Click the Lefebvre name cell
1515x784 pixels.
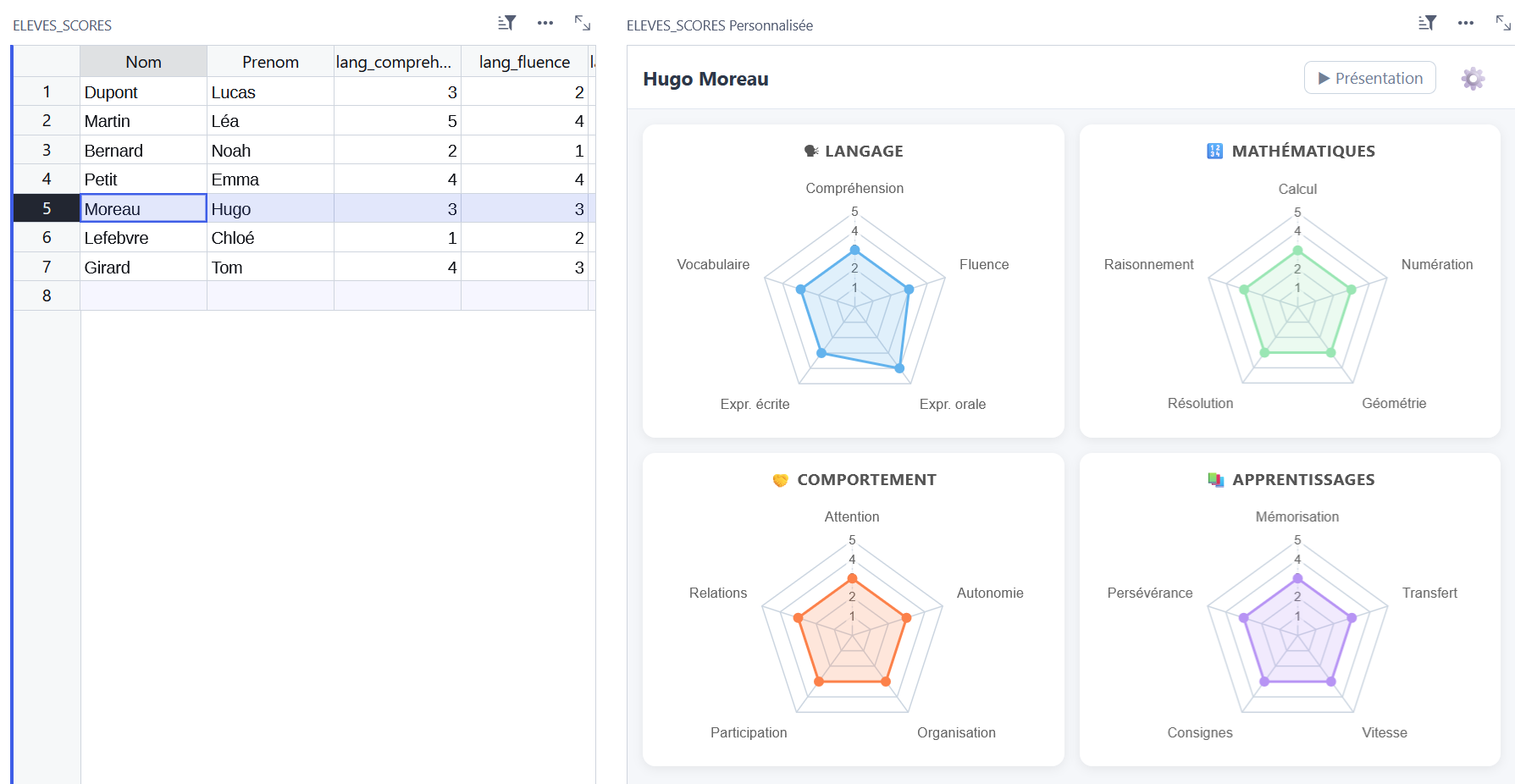(x=143, y=238)
